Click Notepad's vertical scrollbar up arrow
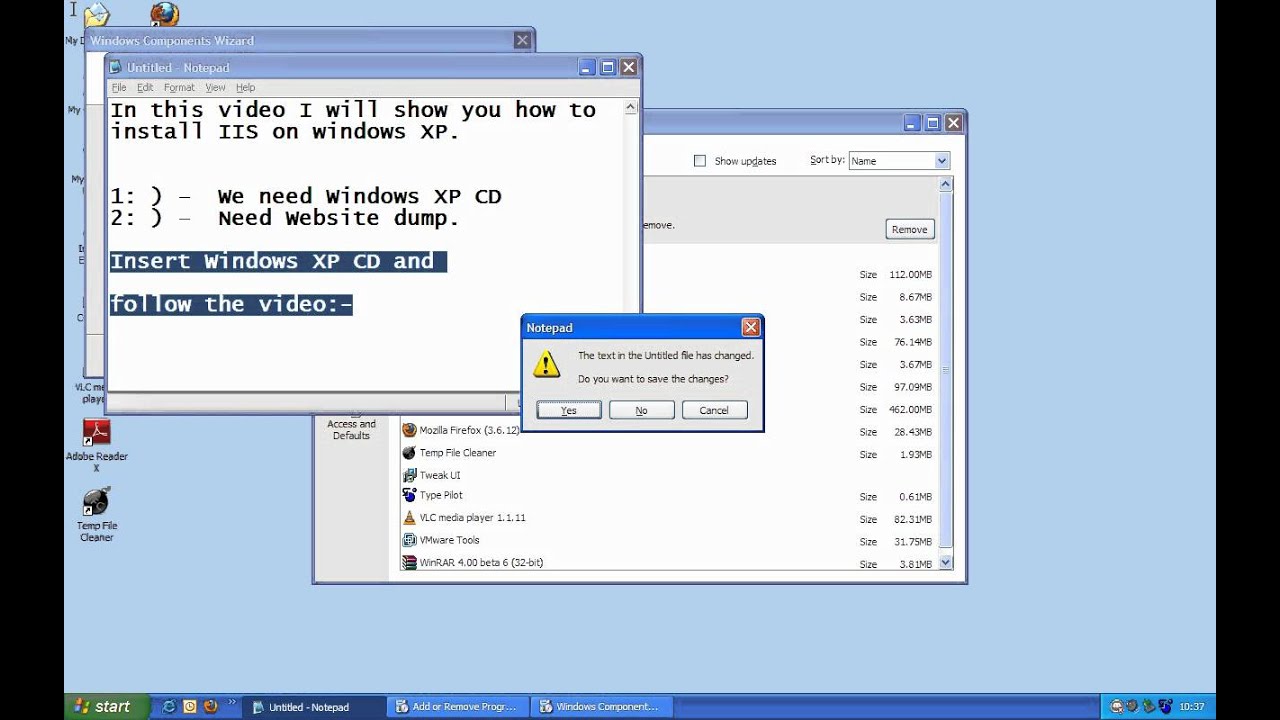 (x=631, y=106)
